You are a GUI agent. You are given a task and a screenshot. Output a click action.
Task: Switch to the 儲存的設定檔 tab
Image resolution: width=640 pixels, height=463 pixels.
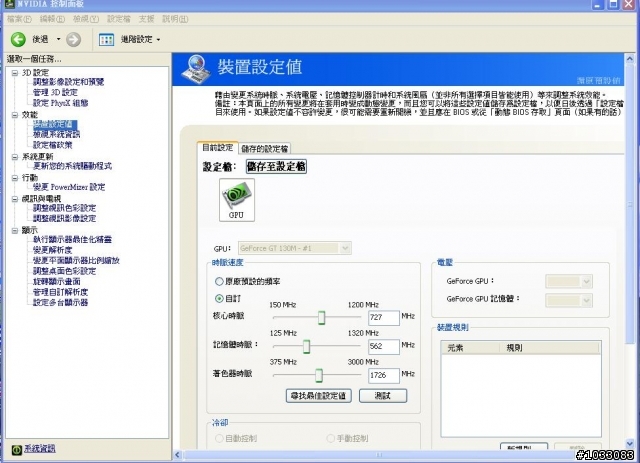click(265, 149)
